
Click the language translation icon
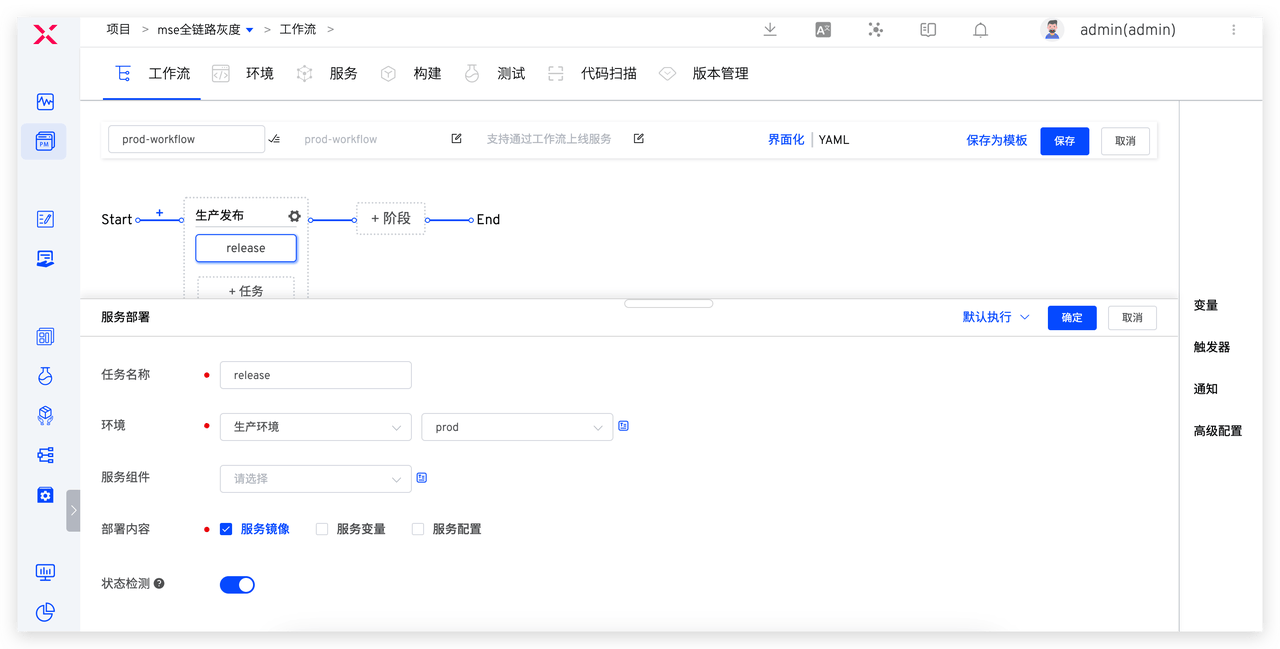click(823, 30)
